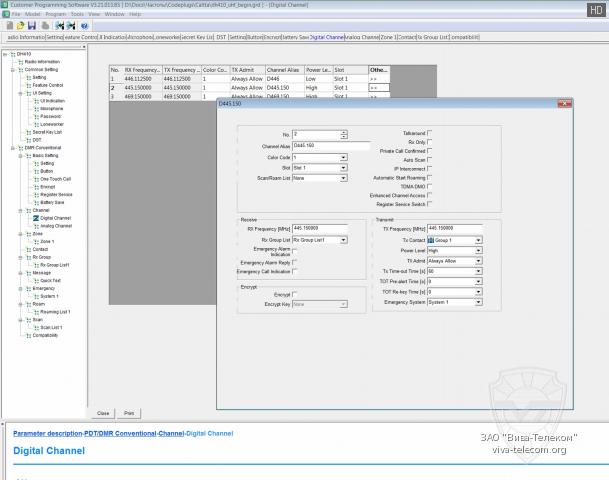Open the TX Admit dropdown
The height and width of the screenshot is (480, 609).
pos(478,261)
